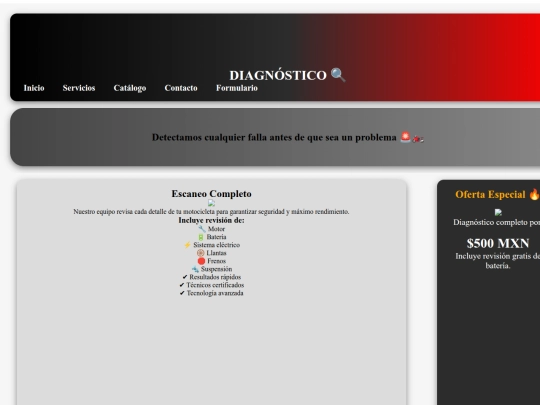Click the 'Incluye revisión de:' subtitle
The image size is (540, 405).
click(x=211, y=220)
